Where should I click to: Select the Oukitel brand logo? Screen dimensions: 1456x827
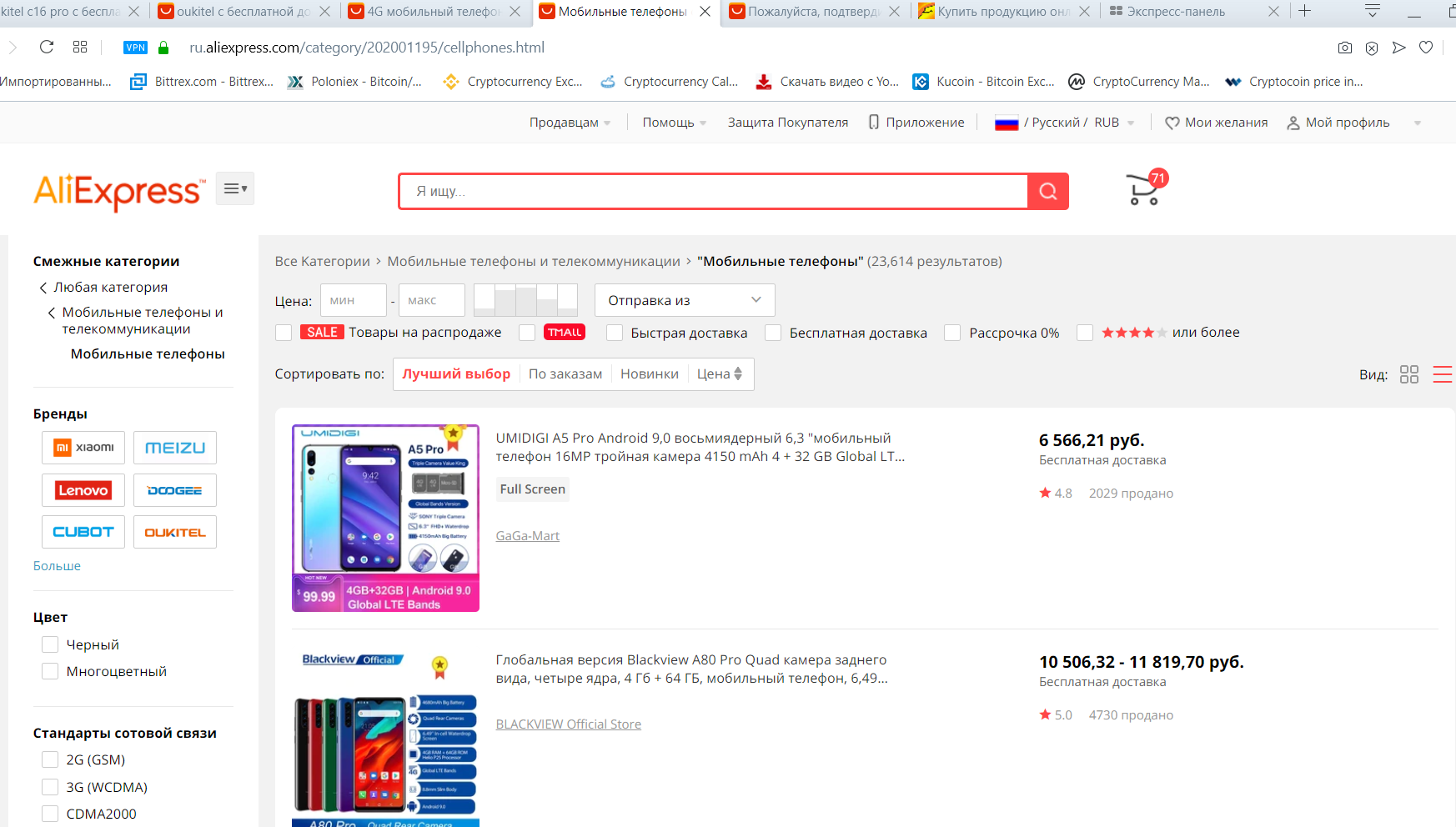point(175,532)
